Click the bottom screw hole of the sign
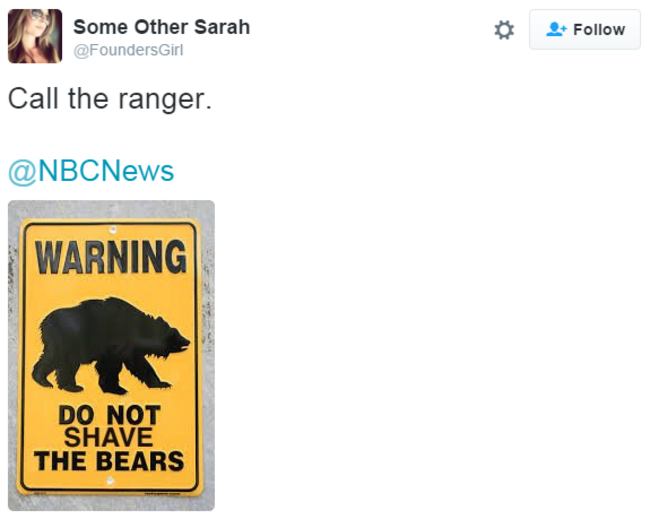Viewport: 650px width, 519px height. (x=110, y=481)
